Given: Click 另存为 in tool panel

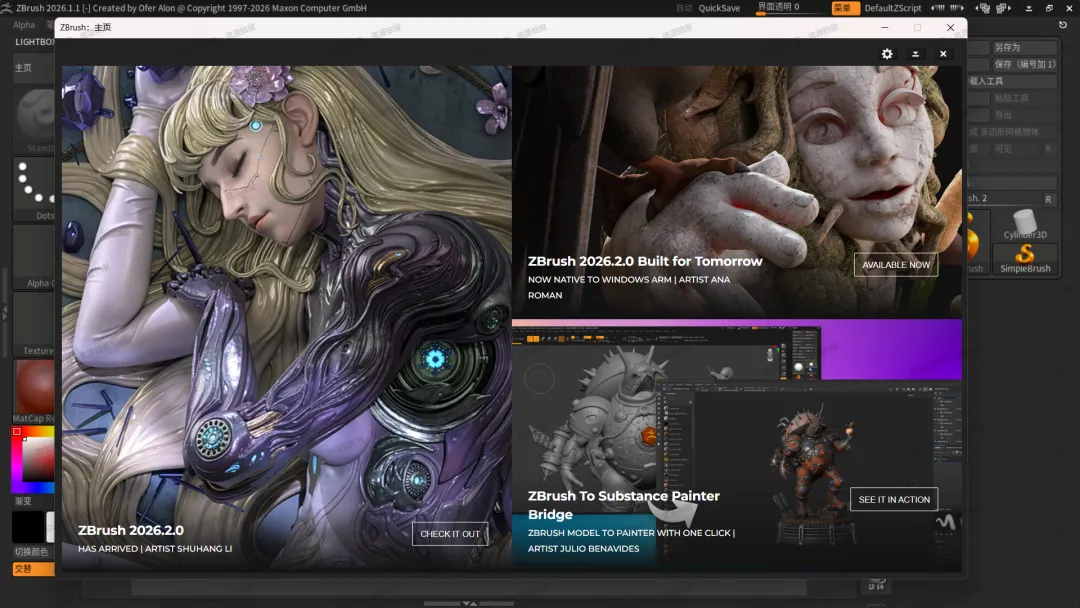Looking at the screenshot, I should coord(1024,48).
